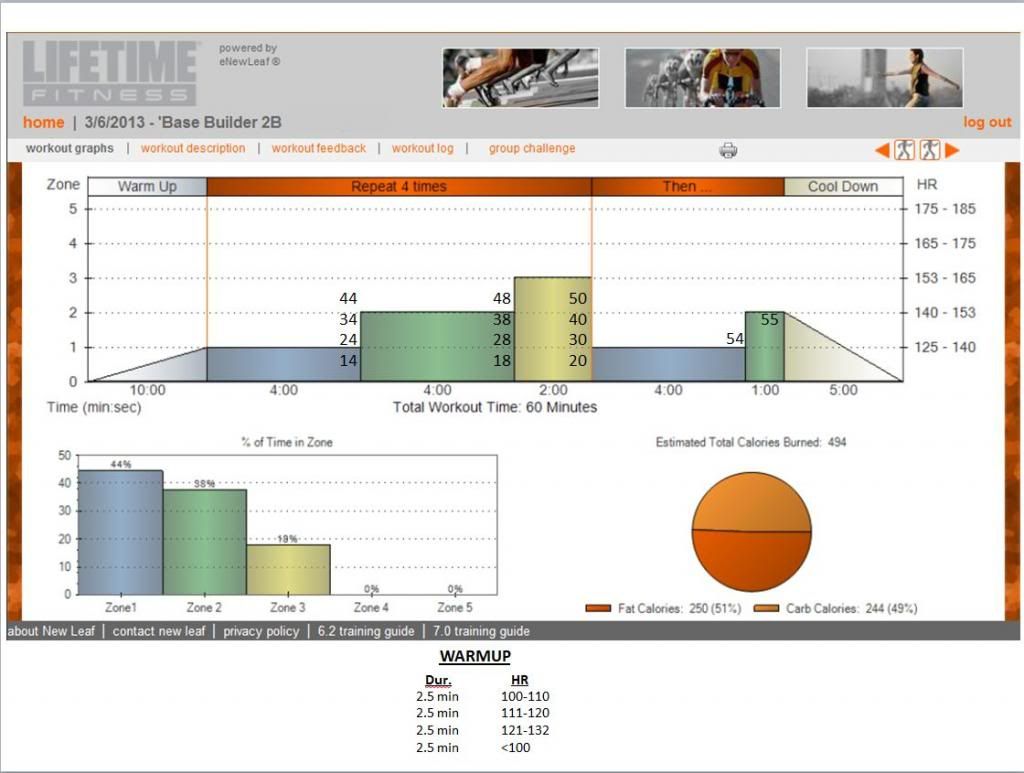
Task: Click the '3/6/2013 - 'Base Builder 2B' title
Action: click(183, 122)
